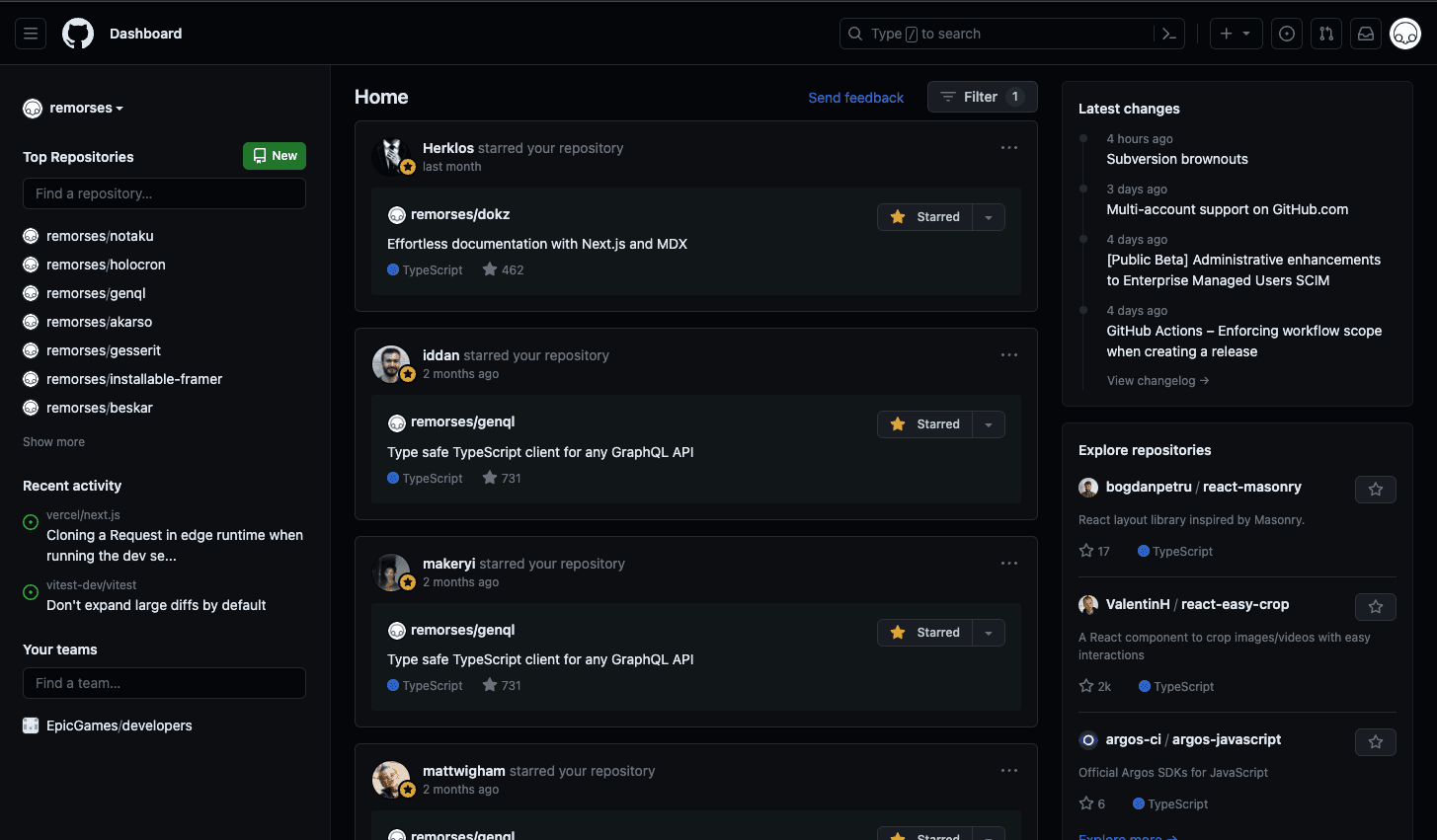Open ValentinH/react-easy-crop repository
Viewport: 1437px width, 840px height.
[x=1198, y=604]
